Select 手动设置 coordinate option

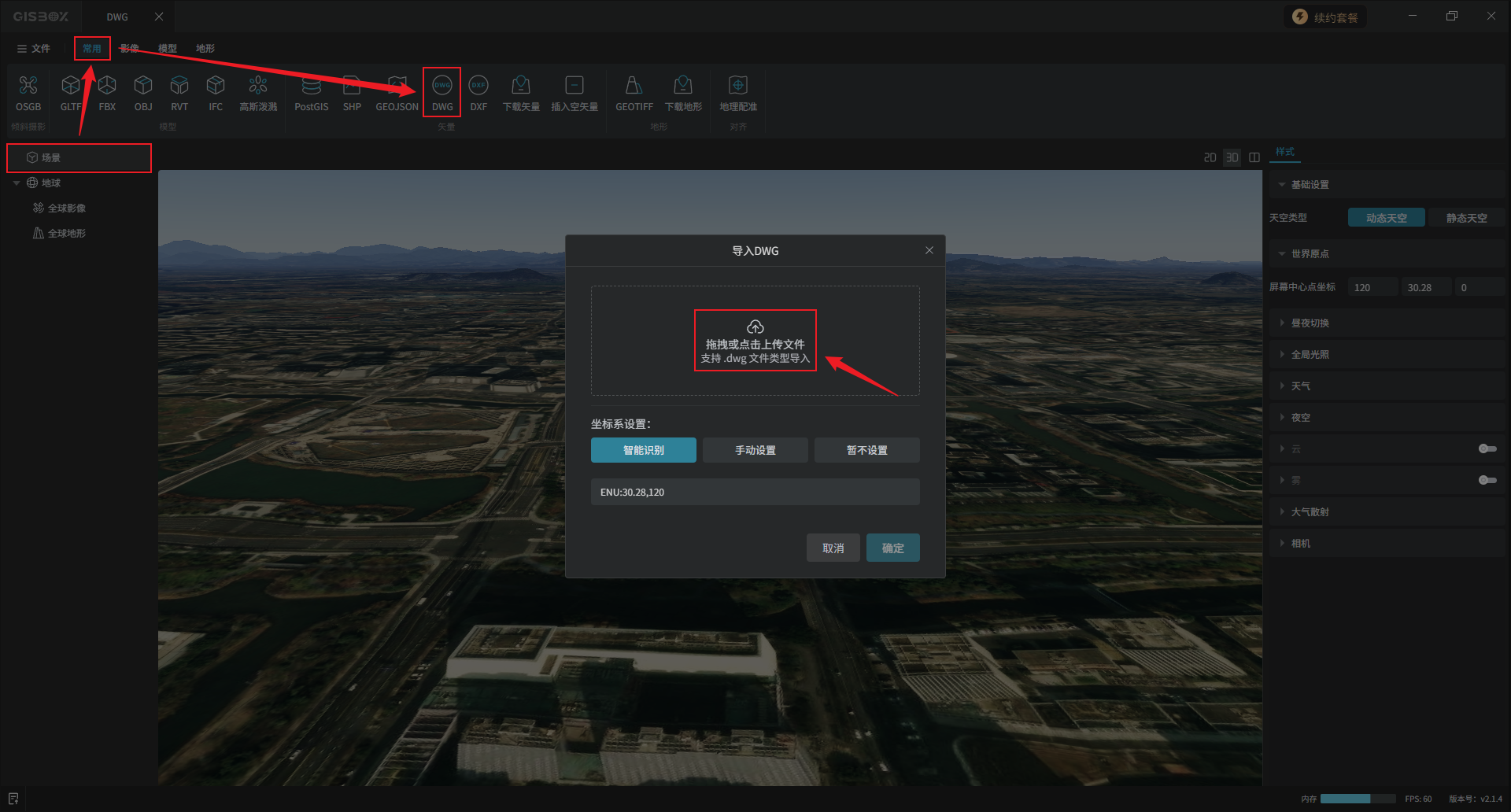(x=755, y=450)
